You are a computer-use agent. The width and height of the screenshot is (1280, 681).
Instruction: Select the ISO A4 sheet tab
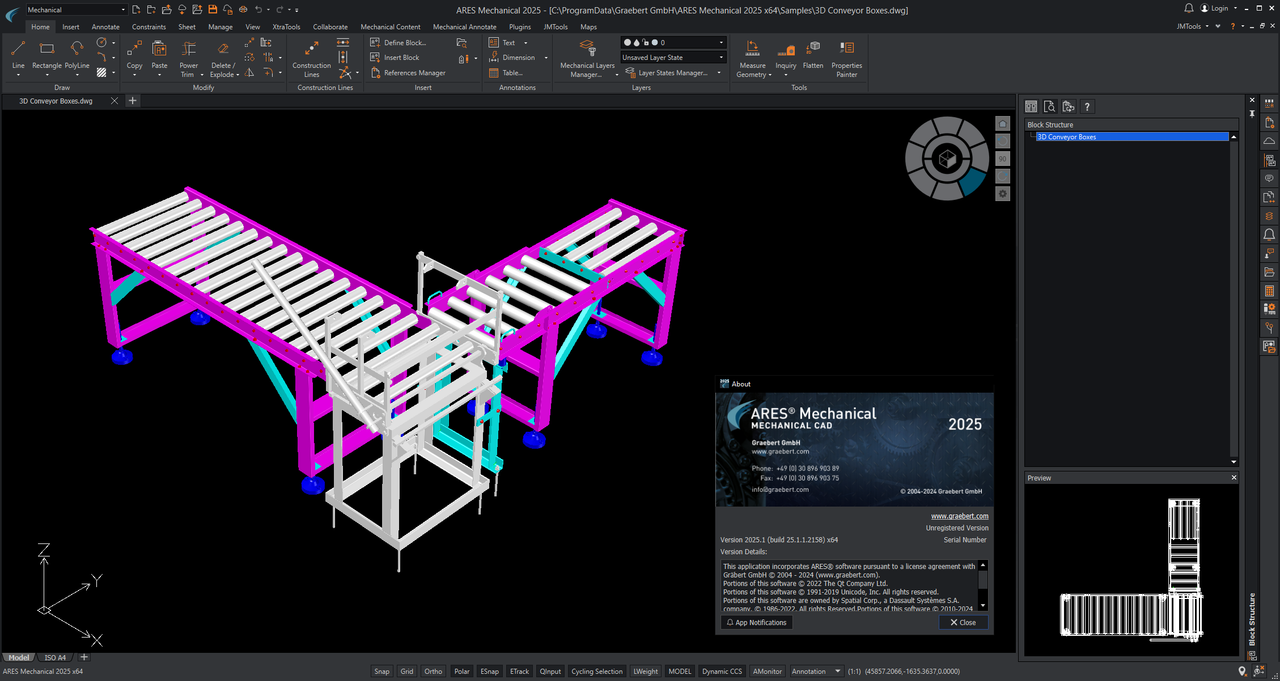point(55,657)
